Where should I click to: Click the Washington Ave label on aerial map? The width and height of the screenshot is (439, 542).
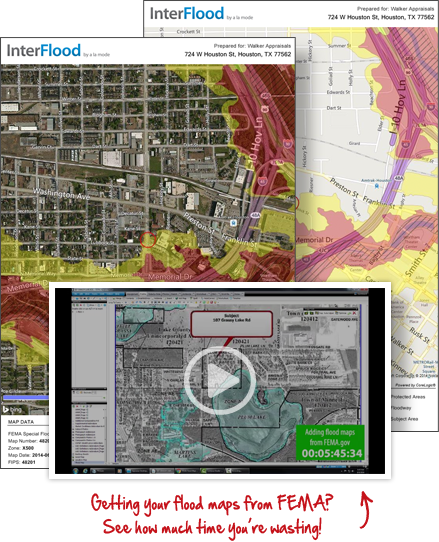coord(62,194)
